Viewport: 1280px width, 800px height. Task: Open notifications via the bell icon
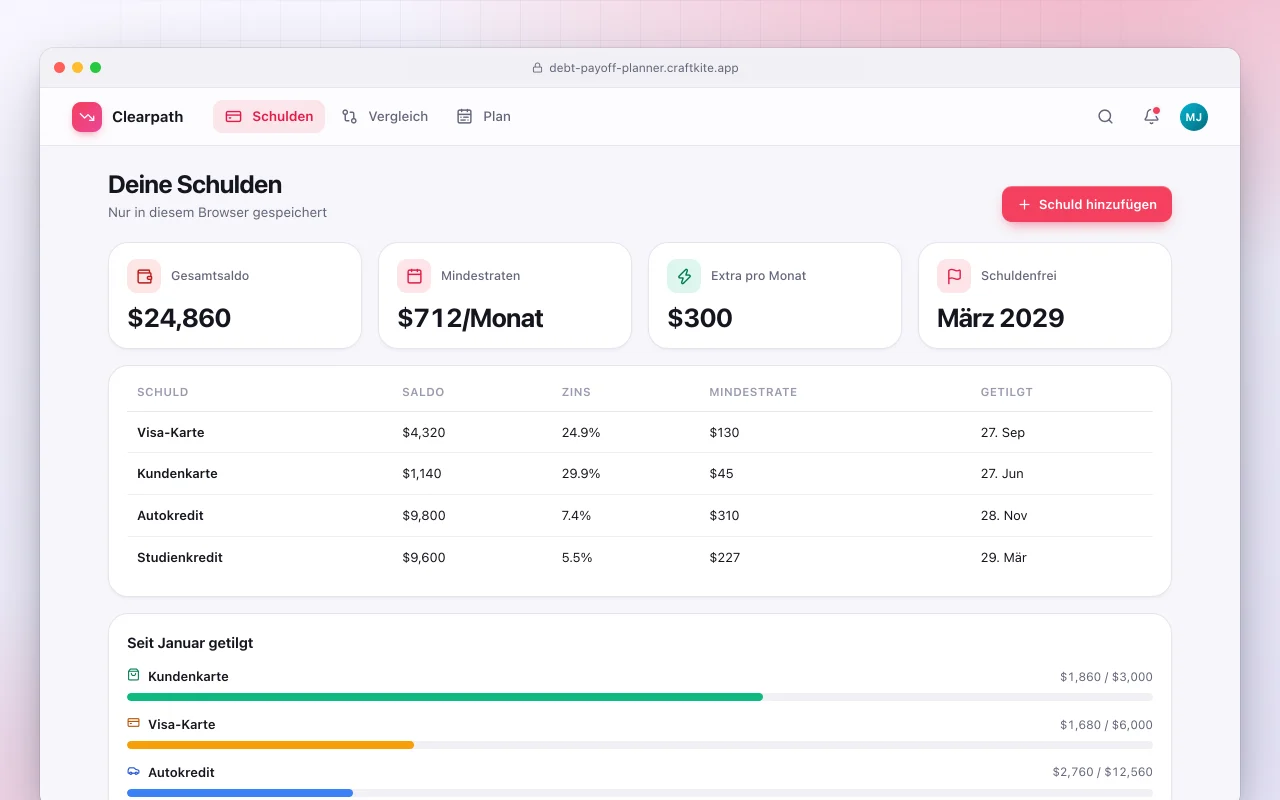[x=1151, y=117]
